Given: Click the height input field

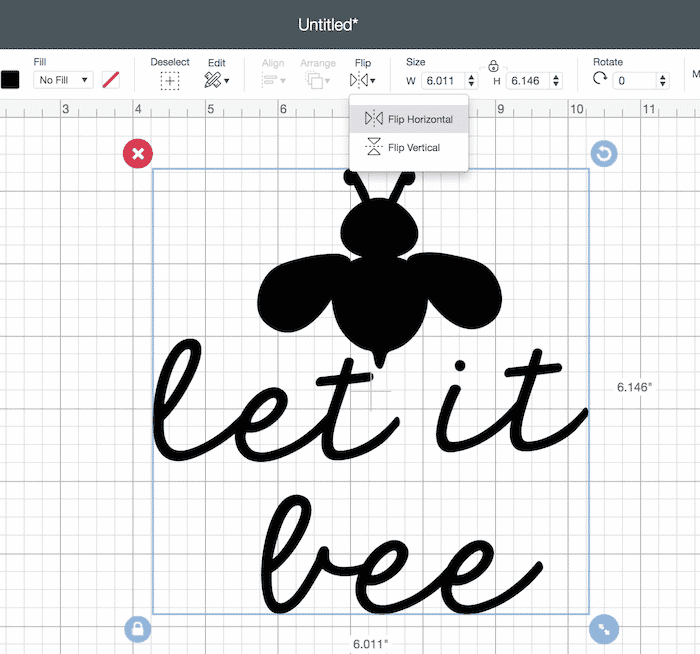Looking at the screenshot, I should [528, 81].
